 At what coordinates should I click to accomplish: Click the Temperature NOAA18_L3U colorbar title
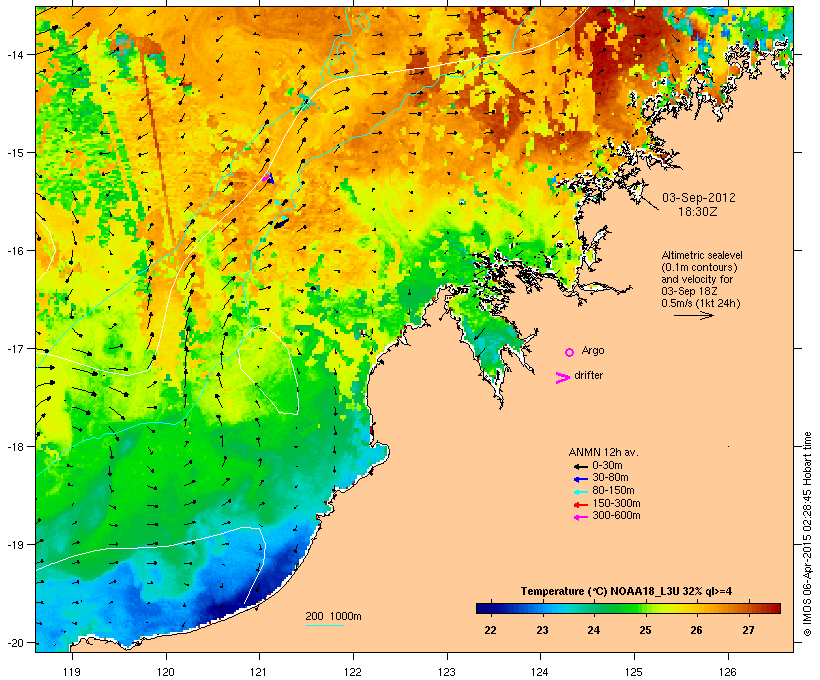tap(626, 592)
